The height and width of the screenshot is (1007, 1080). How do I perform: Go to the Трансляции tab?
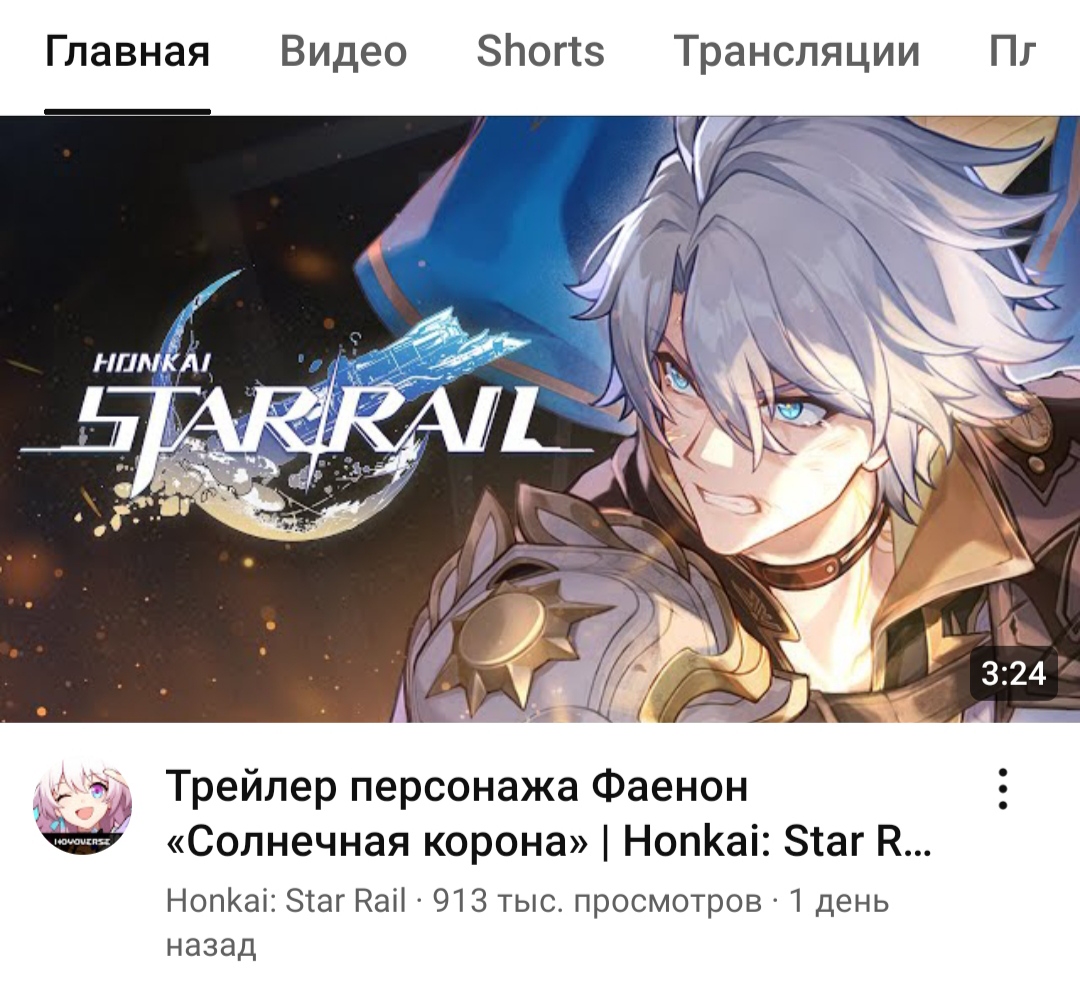click(x=796, y=52)
